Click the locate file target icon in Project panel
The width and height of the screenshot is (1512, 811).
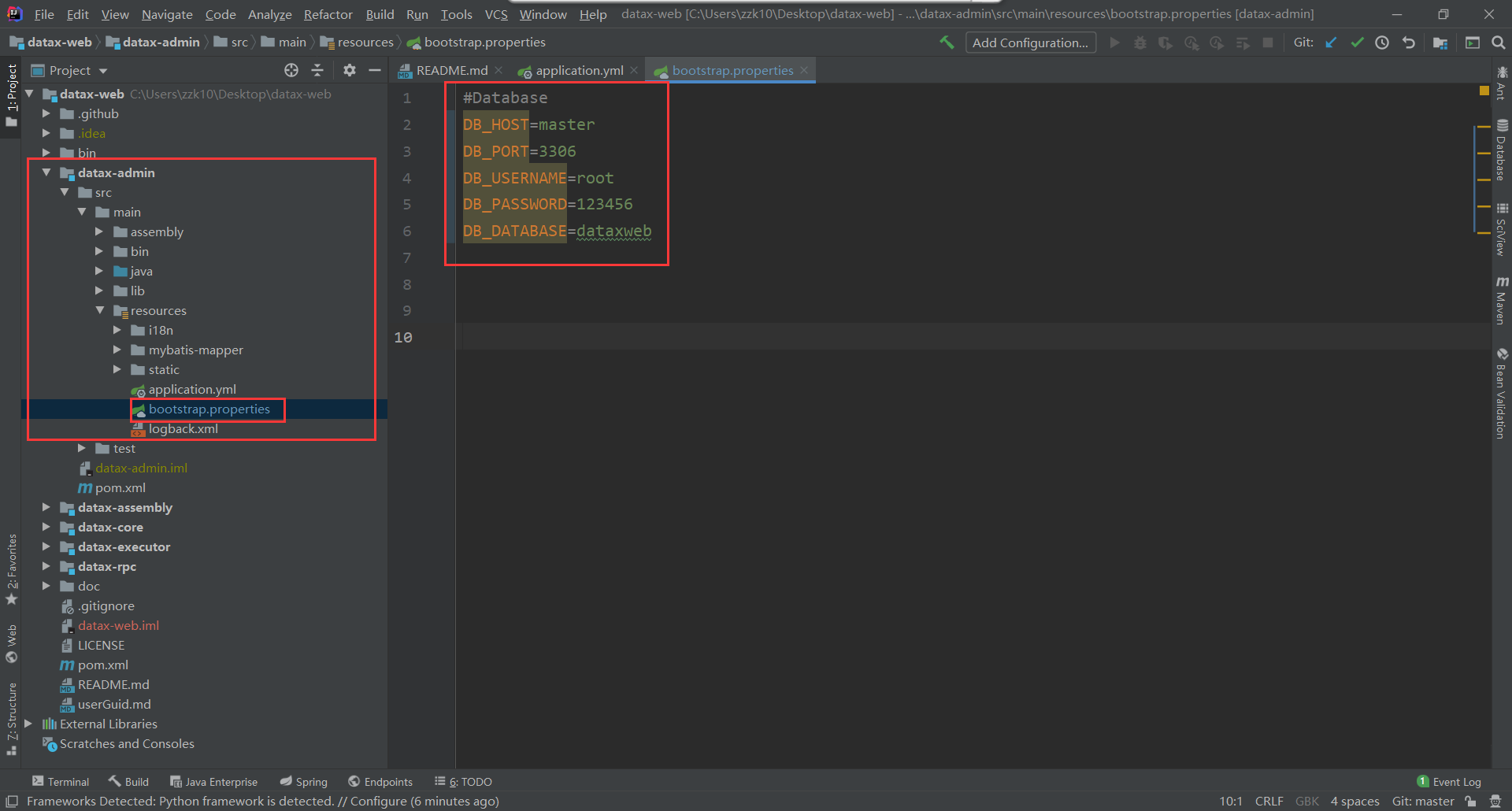tap(291, 70)
